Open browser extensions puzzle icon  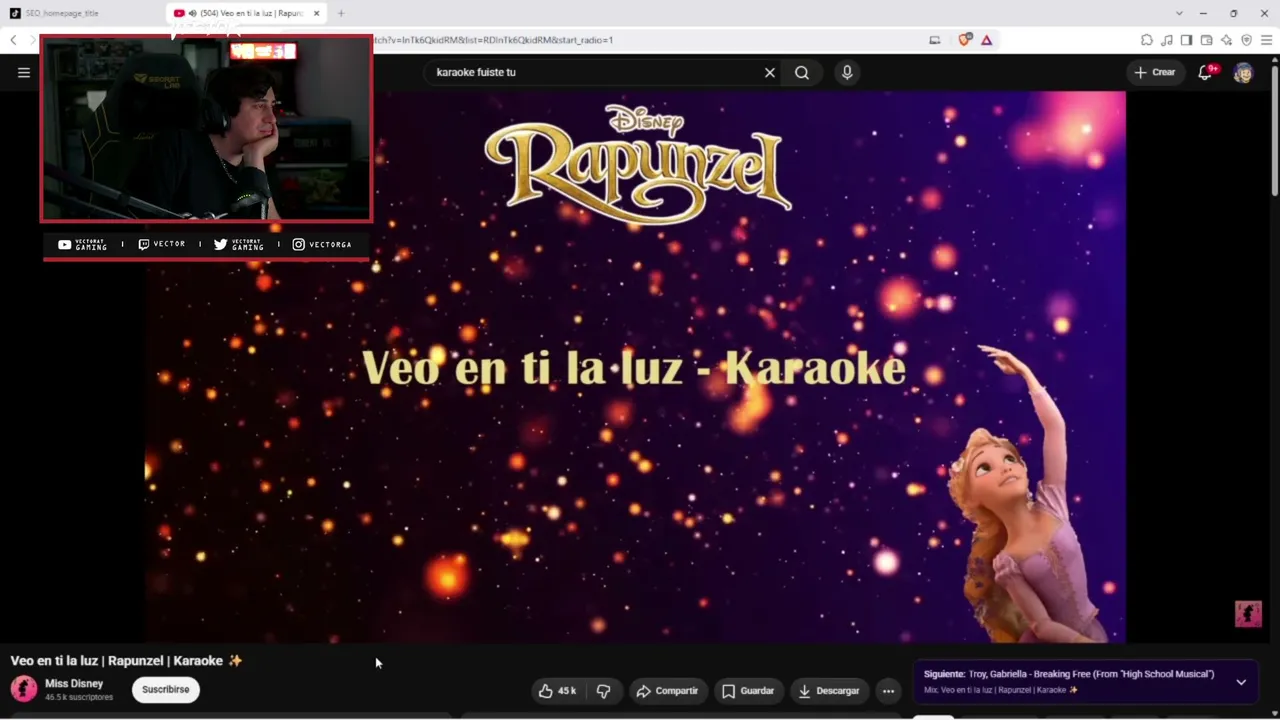coord(1147,40)
